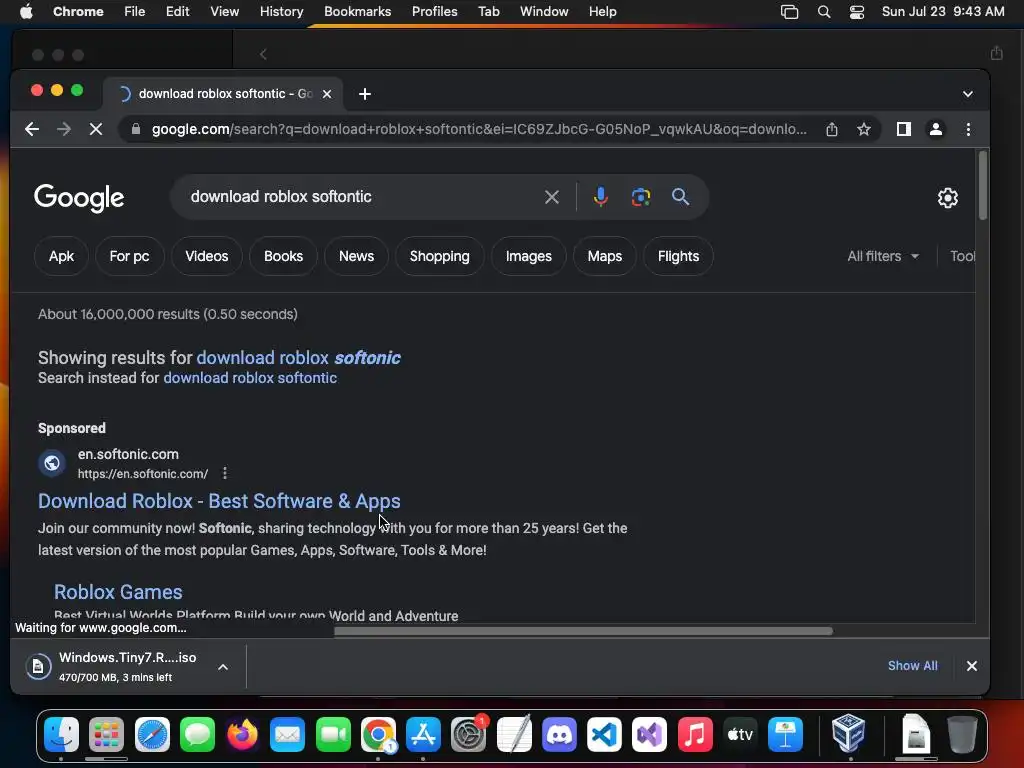The image size is (1024, 768).
Task: Open the History menu
Action: pos(281,11)
